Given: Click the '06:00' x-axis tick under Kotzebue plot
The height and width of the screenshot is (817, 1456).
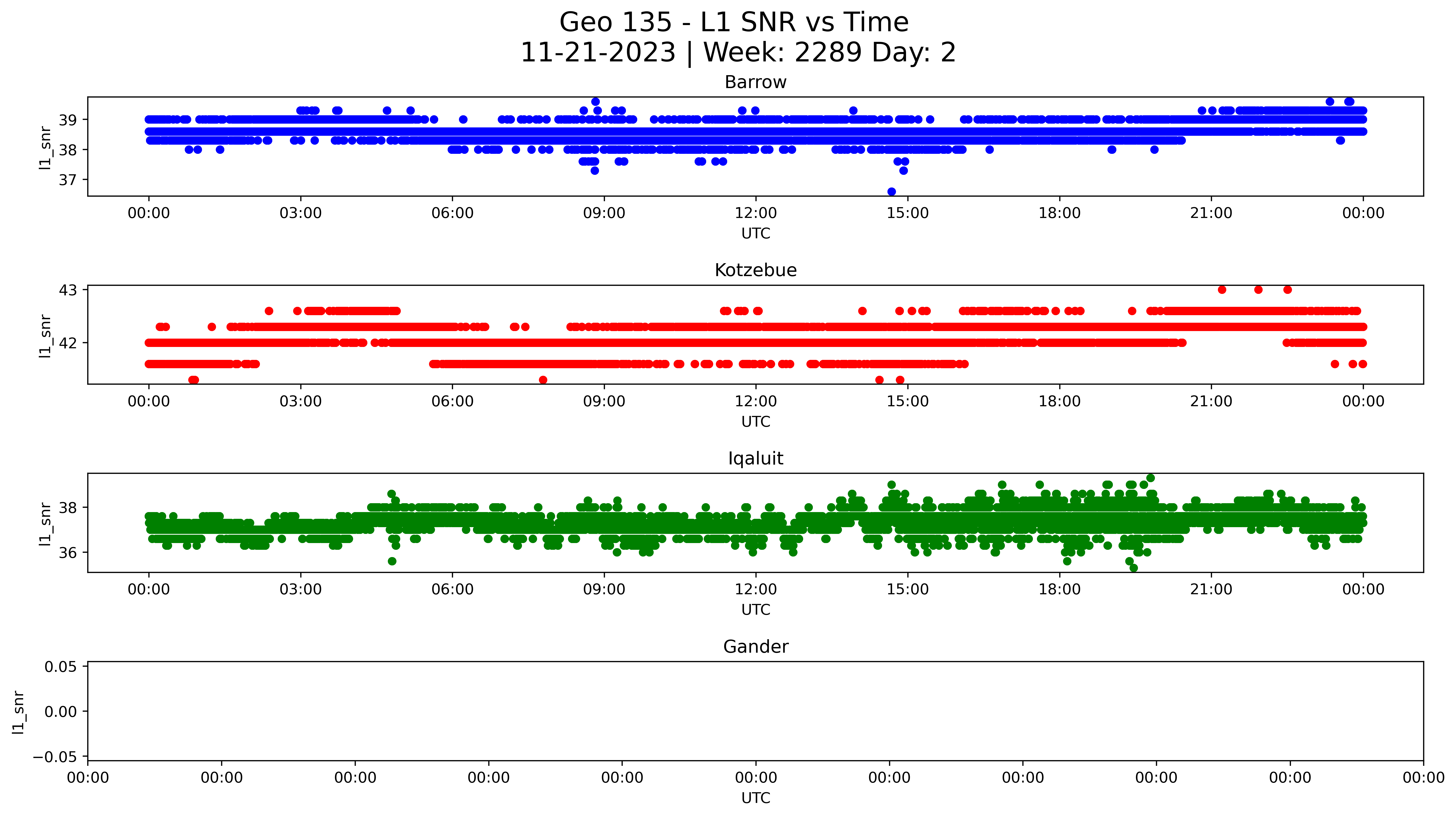Looking at the screenshot, I should (452, 401).
